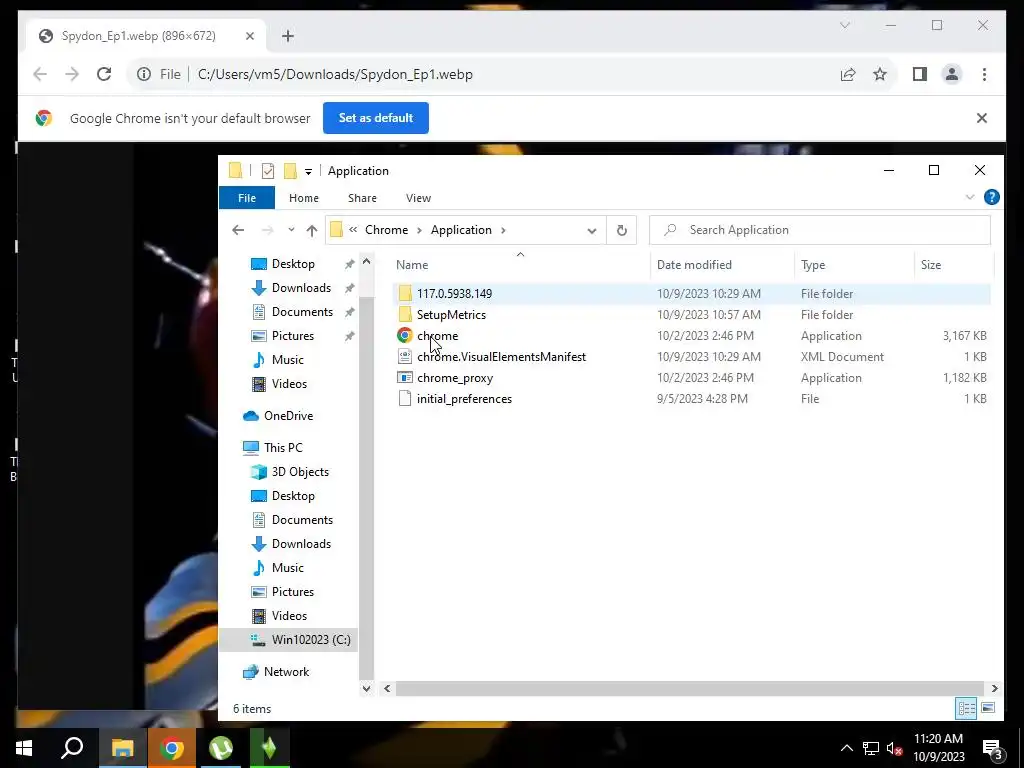The width and height of the screenshot is (1024, 768).
Task: Open the File tab in Explorer
Action: (247, 198)
